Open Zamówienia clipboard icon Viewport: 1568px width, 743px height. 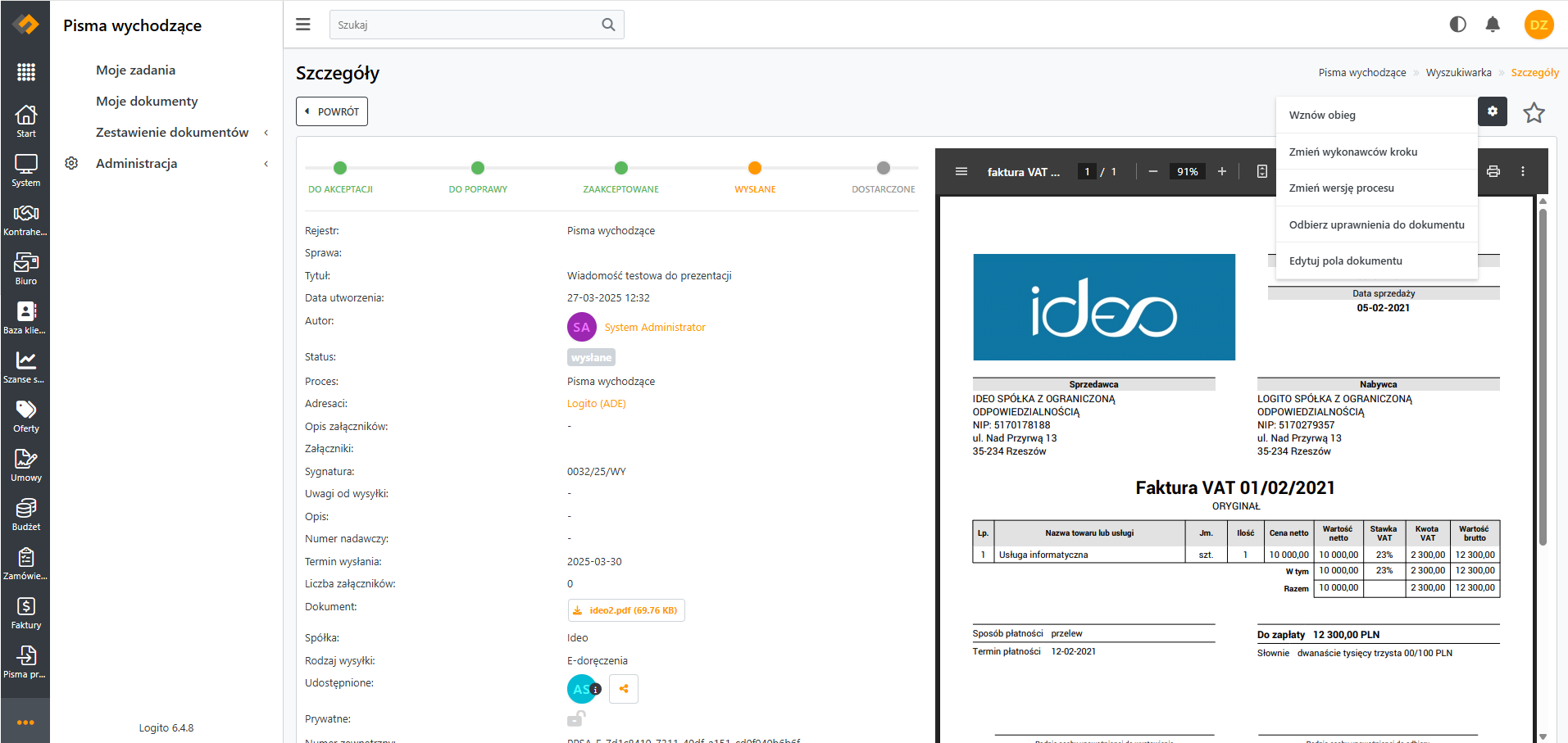(x=25, y=563)
